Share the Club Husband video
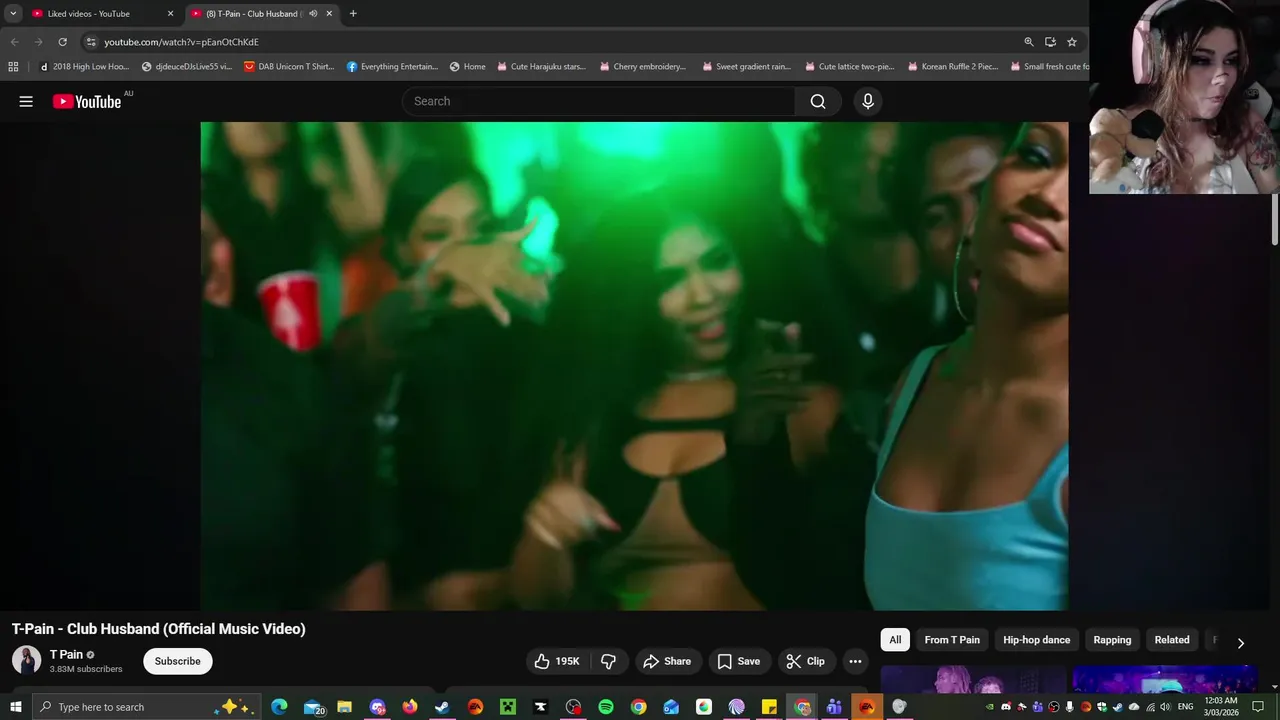 (667, 661)
